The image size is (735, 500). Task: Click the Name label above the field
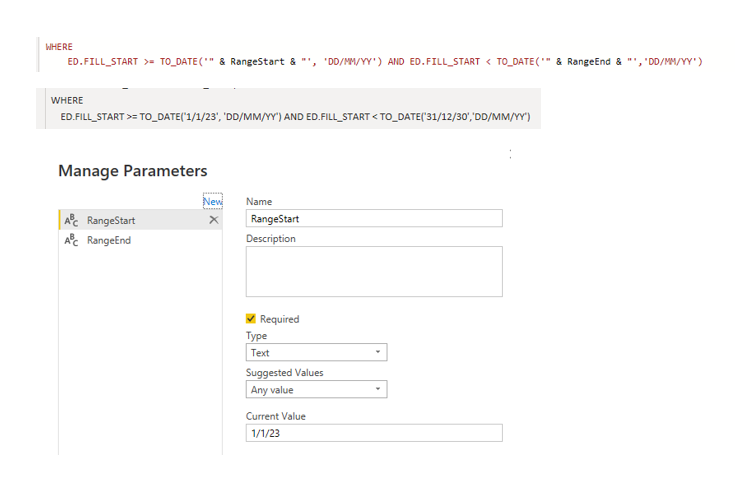click(x=259, y=201)
